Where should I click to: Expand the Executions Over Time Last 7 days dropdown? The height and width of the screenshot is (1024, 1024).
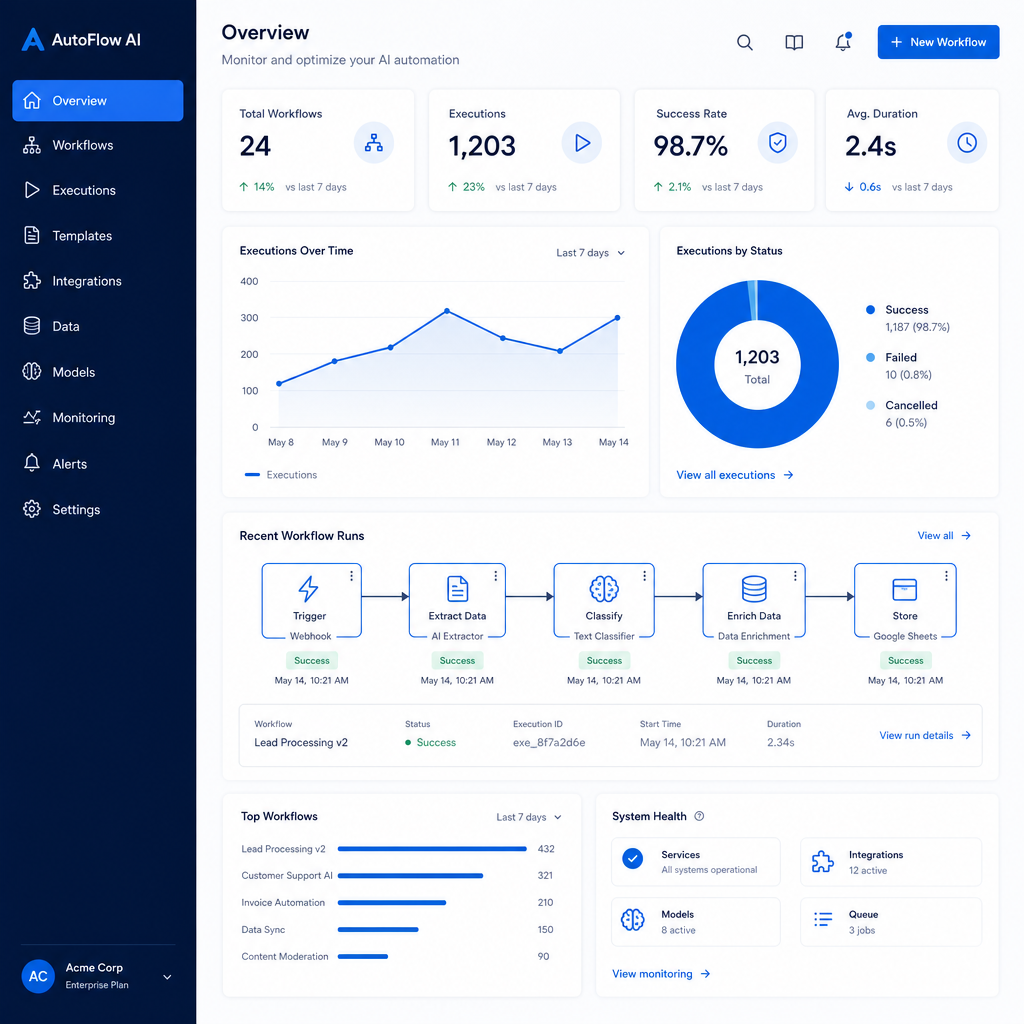click(590, 253)
